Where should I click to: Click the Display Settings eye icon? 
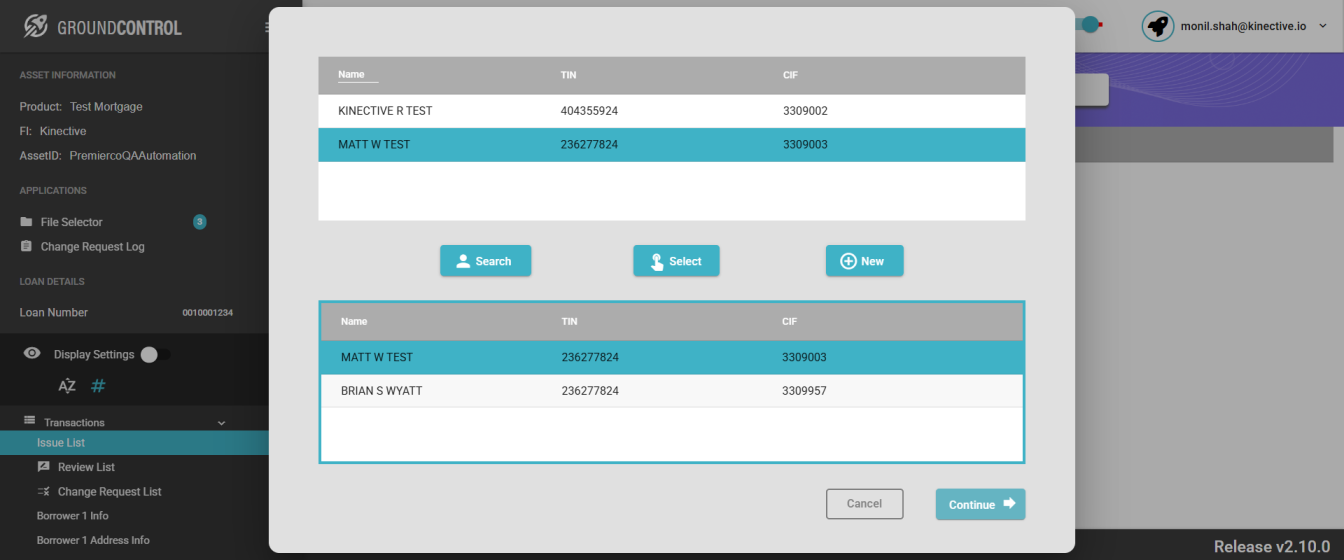32,354
